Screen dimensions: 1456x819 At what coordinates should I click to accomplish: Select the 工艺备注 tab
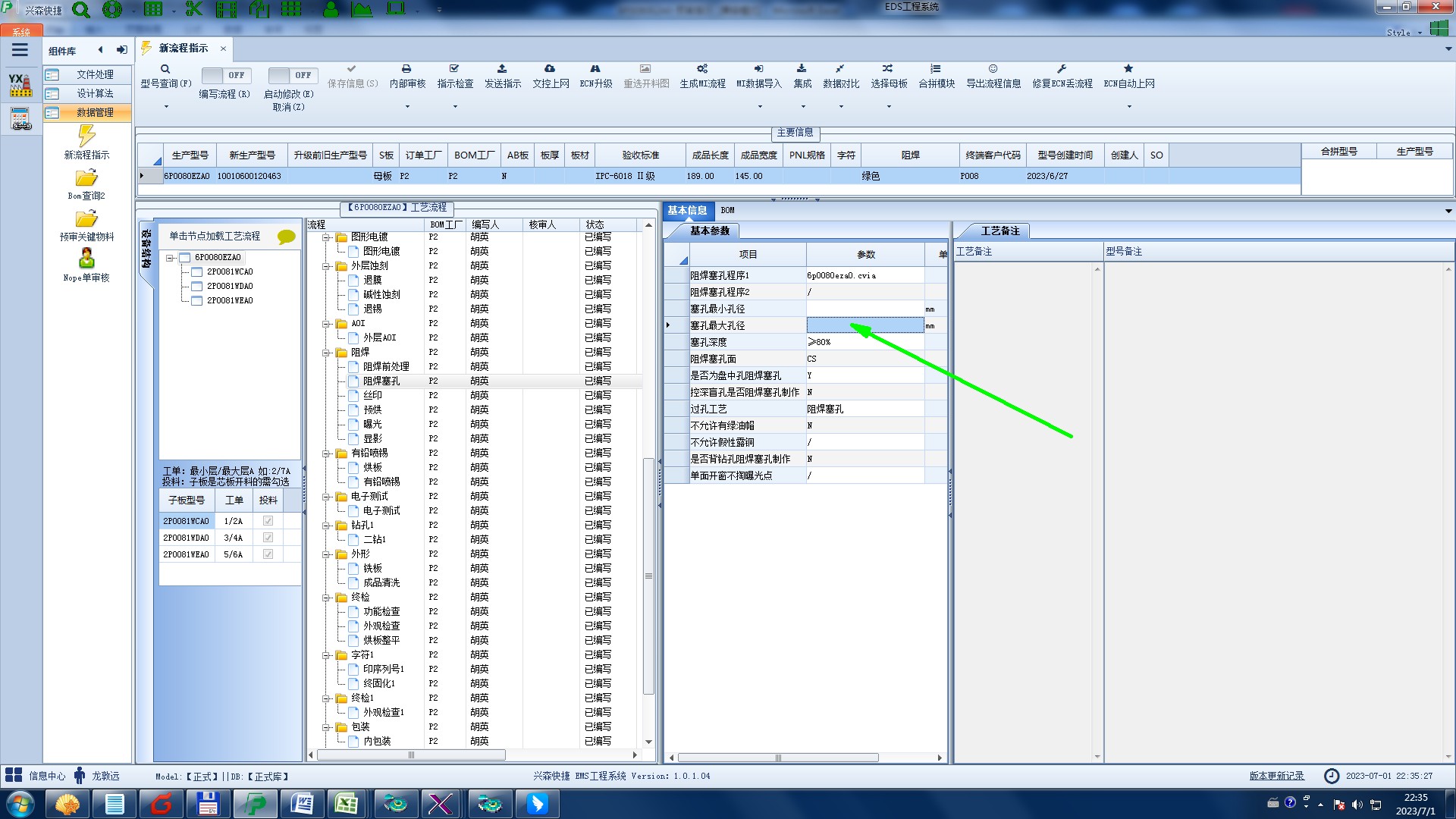tap(999, 231)
